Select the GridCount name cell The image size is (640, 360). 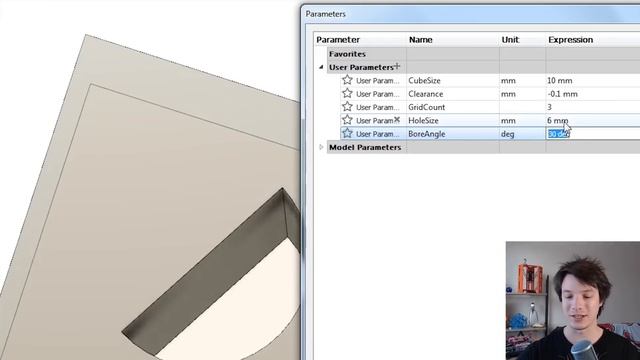[x=453, y=107]
